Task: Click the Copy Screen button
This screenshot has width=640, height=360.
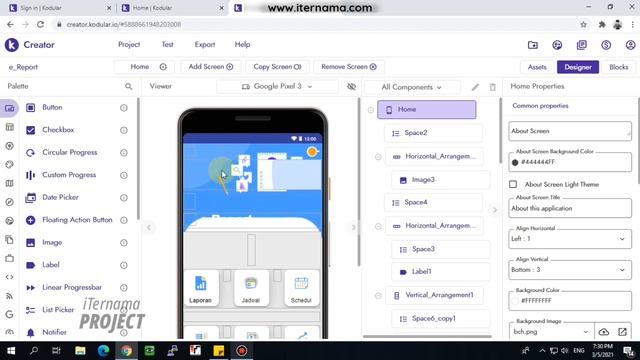Action: pos(277,67)
